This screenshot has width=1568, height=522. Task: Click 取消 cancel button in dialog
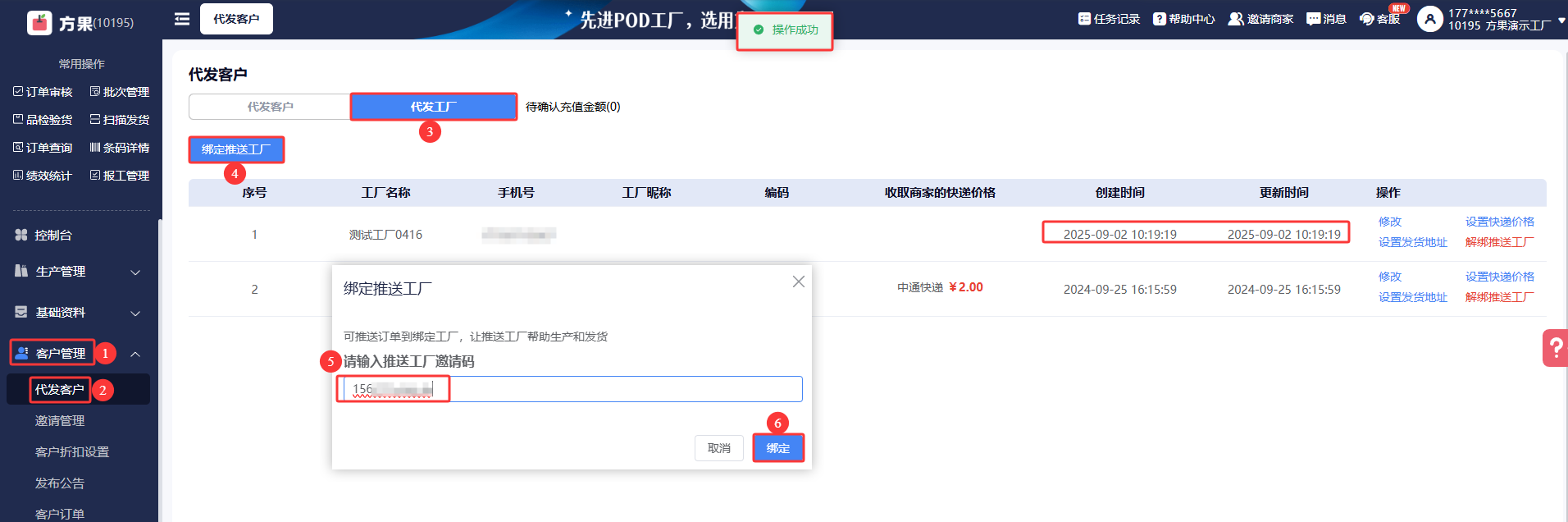click(718, 448)
